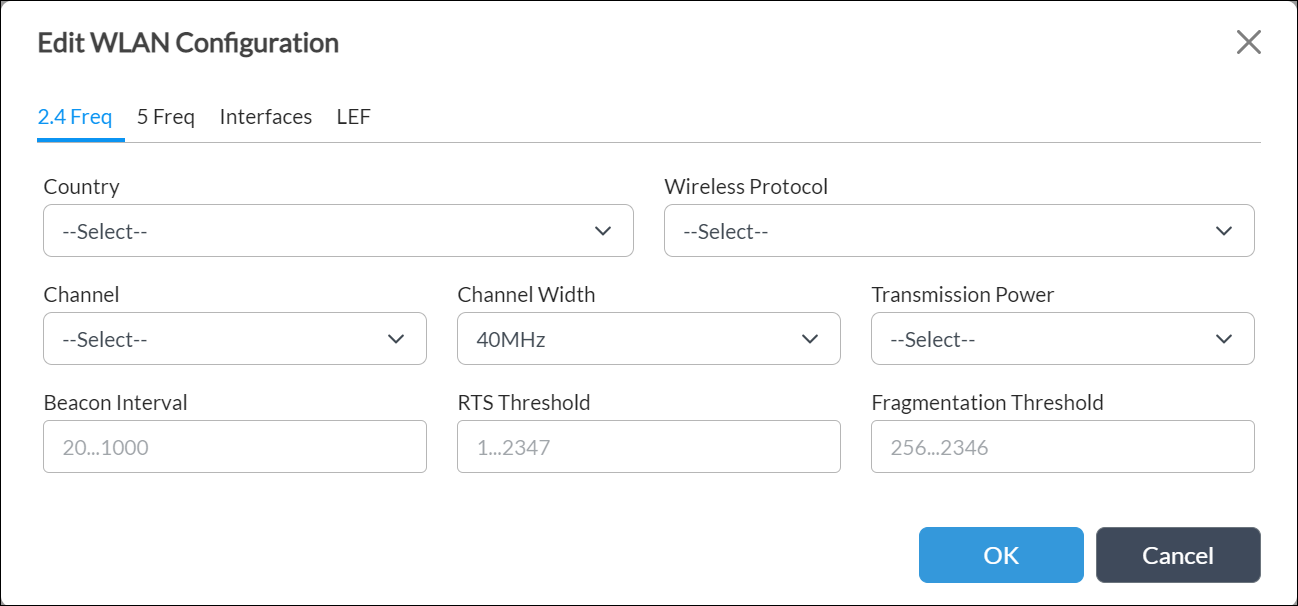The width and height of the screenshot is (1298, 606).
Task: Click the Cancel button
Action: 1178,555
